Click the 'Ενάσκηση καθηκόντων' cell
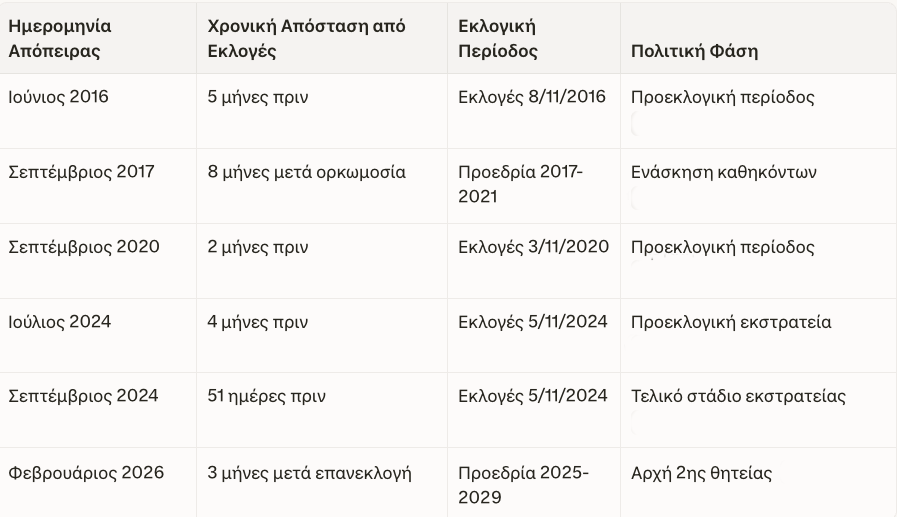The width and height of the screenshot is (897, 517). tap(724, 172)
